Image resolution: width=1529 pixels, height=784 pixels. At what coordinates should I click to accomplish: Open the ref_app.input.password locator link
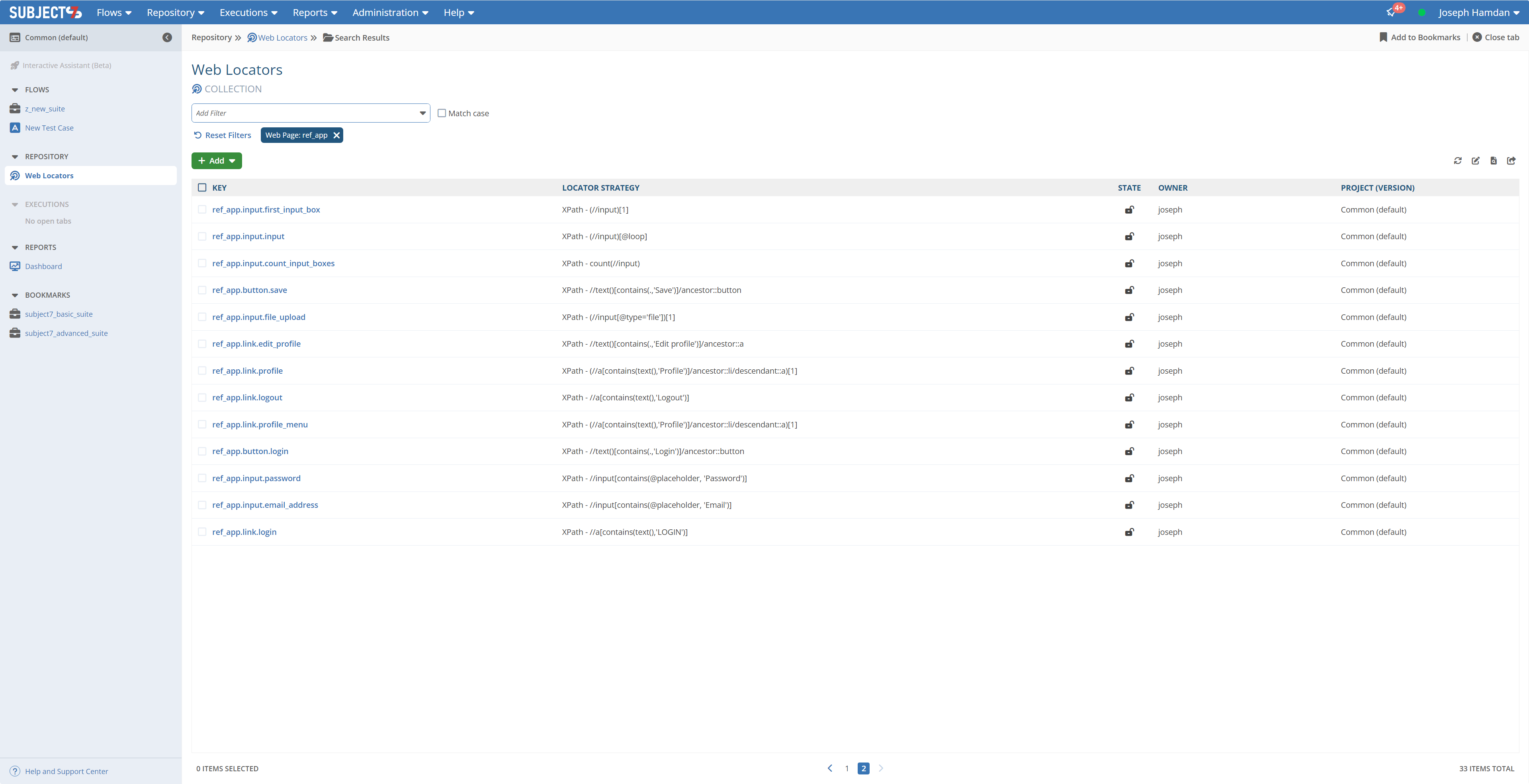[256, 478]
